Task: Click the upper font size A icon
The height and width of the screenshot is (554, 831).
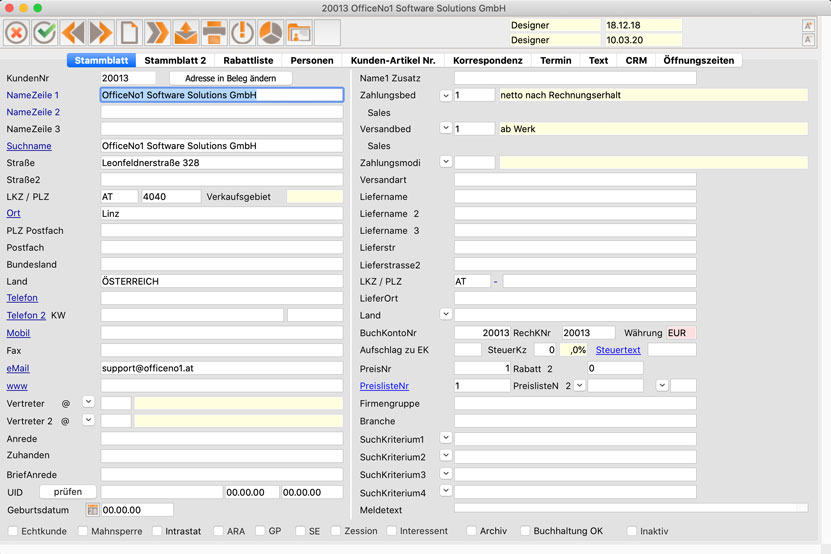Action: (808, 25)
